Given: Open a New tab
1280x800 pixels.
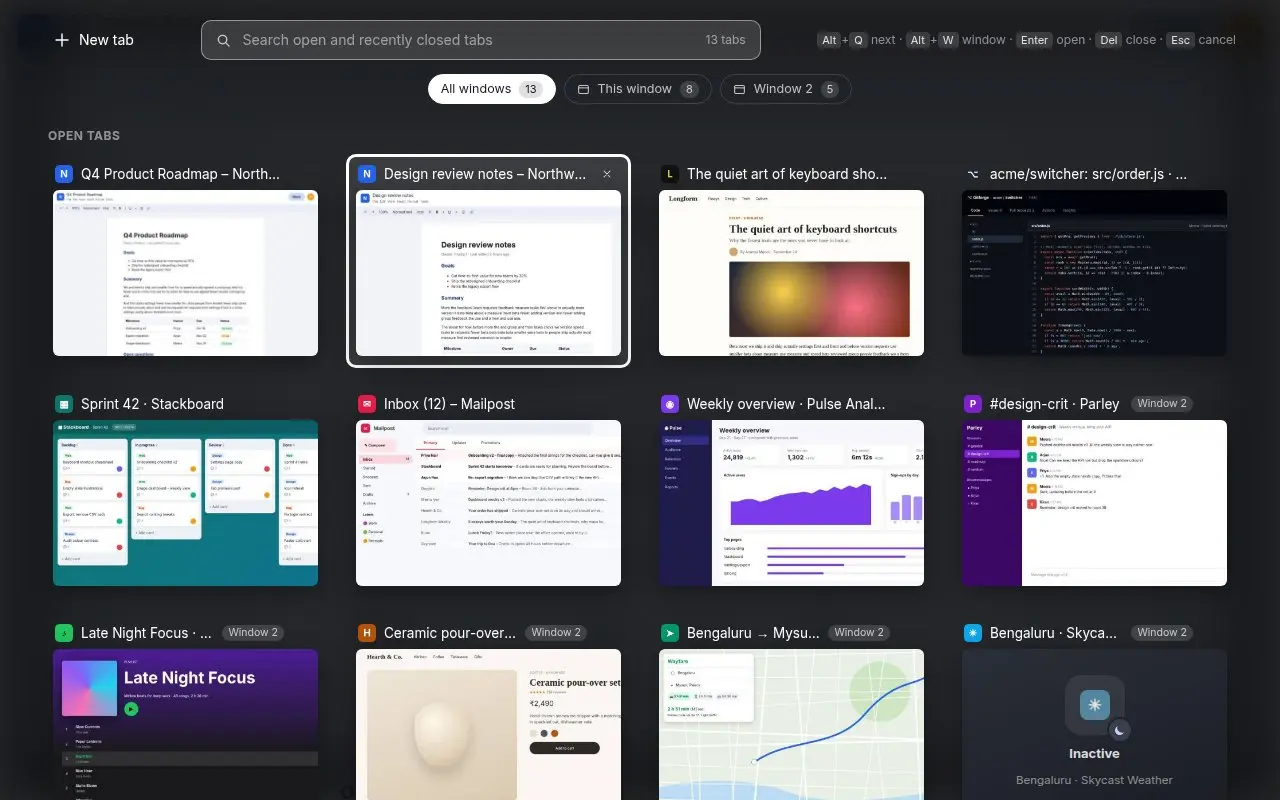Looking at the screenshot, I should pos(94,40).
